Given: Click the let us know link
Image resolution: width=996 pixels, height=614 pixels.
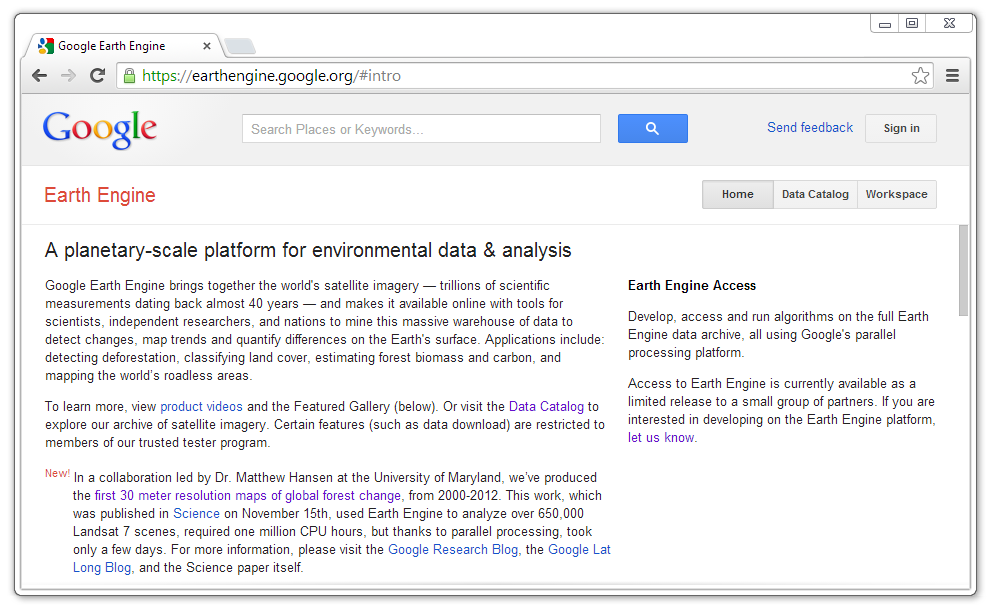Looking at the screenshot, I should (x=661, y=437).
